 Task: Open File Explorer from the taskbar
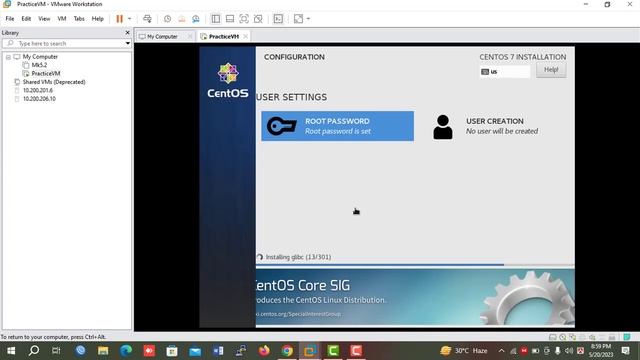tap(103, 351)
